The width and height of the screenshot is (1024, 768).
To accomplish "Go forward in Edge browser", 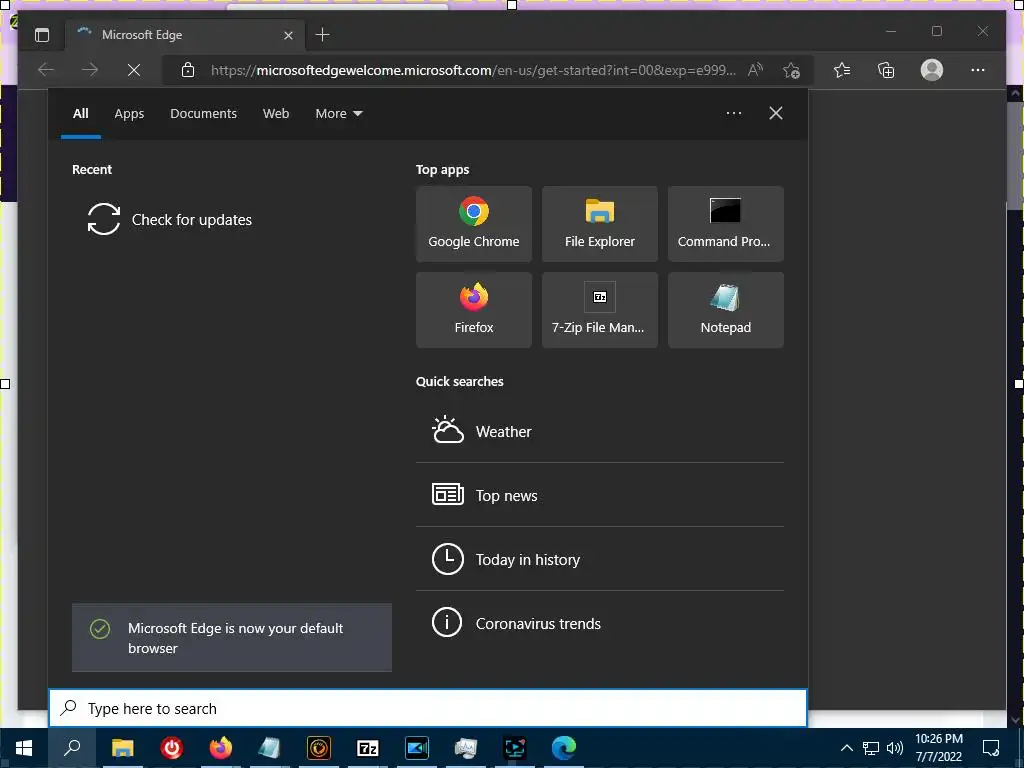I will [x=89, y=70].
